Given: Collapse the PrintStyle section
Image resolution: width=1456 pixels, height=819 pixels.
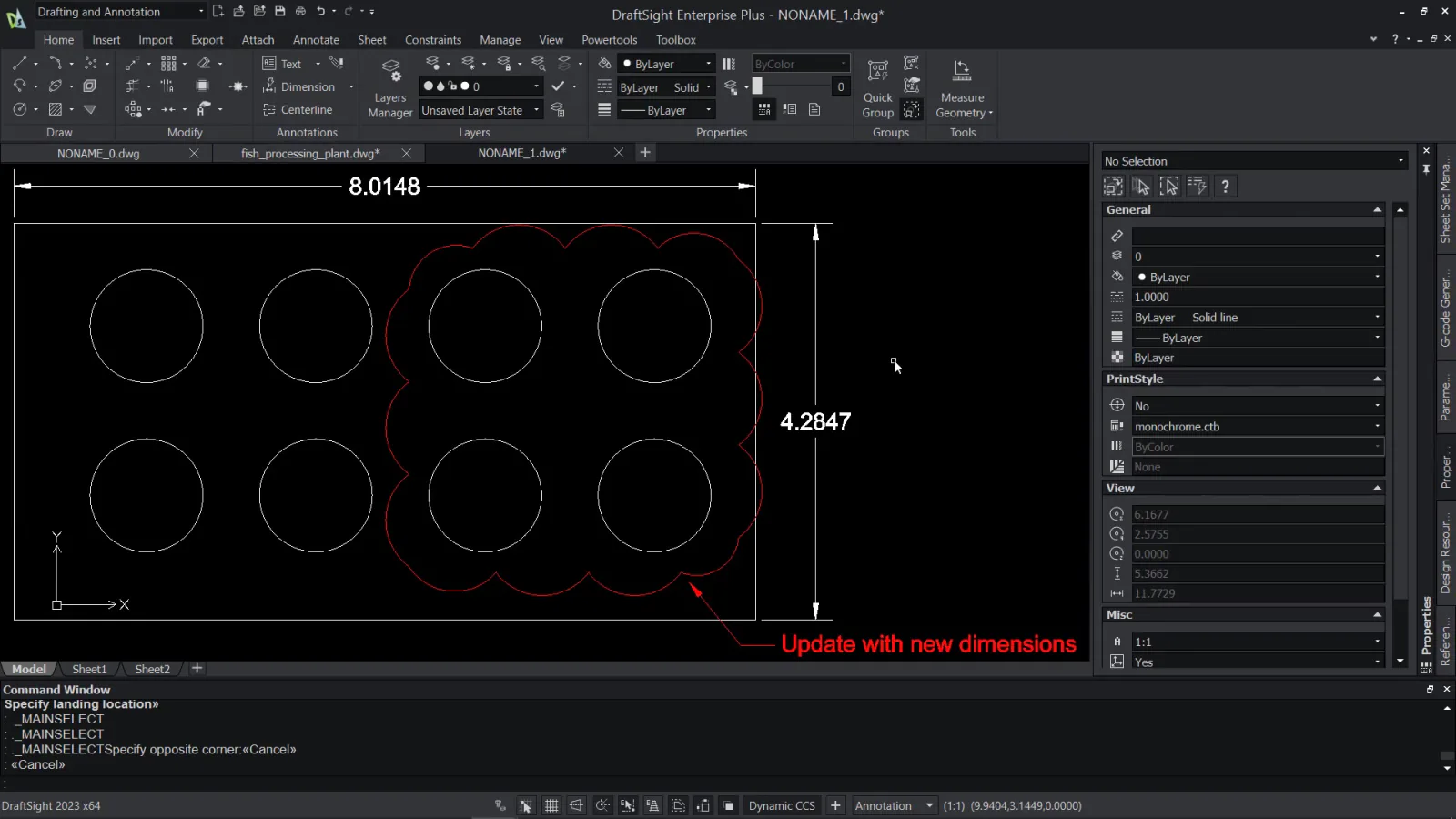Looking at the screenshot, I should pyautogui.click(x=1377, y=379).
